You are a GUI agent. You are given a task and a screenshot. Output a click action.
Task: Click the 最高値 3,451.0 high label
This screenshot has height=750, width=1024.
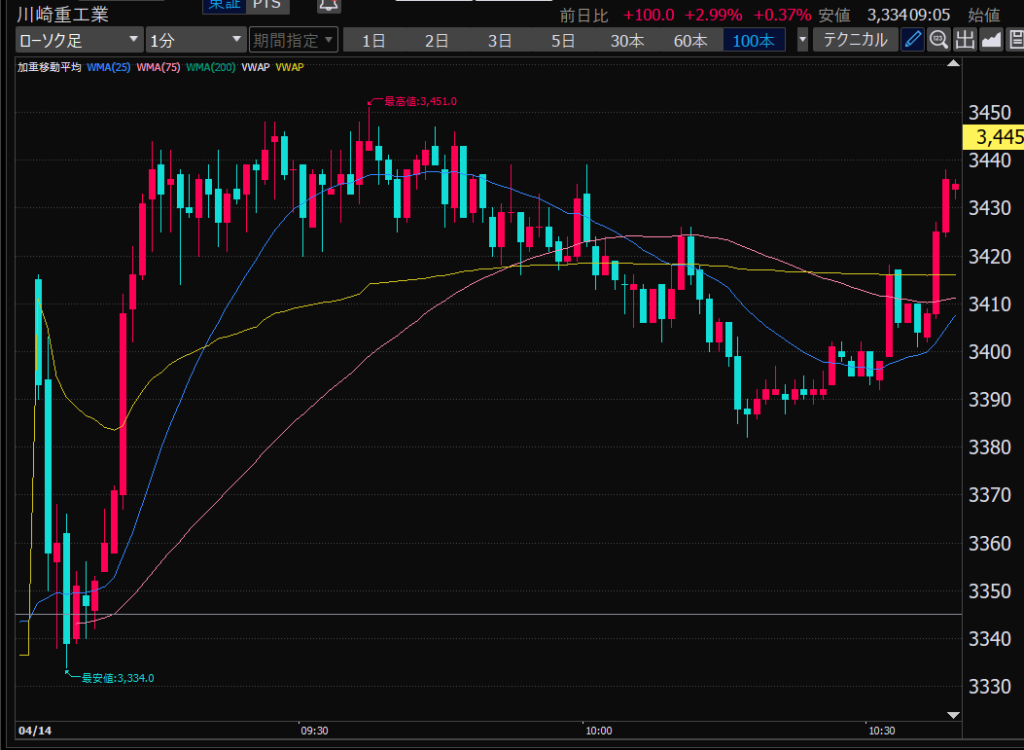click(418, 101)
